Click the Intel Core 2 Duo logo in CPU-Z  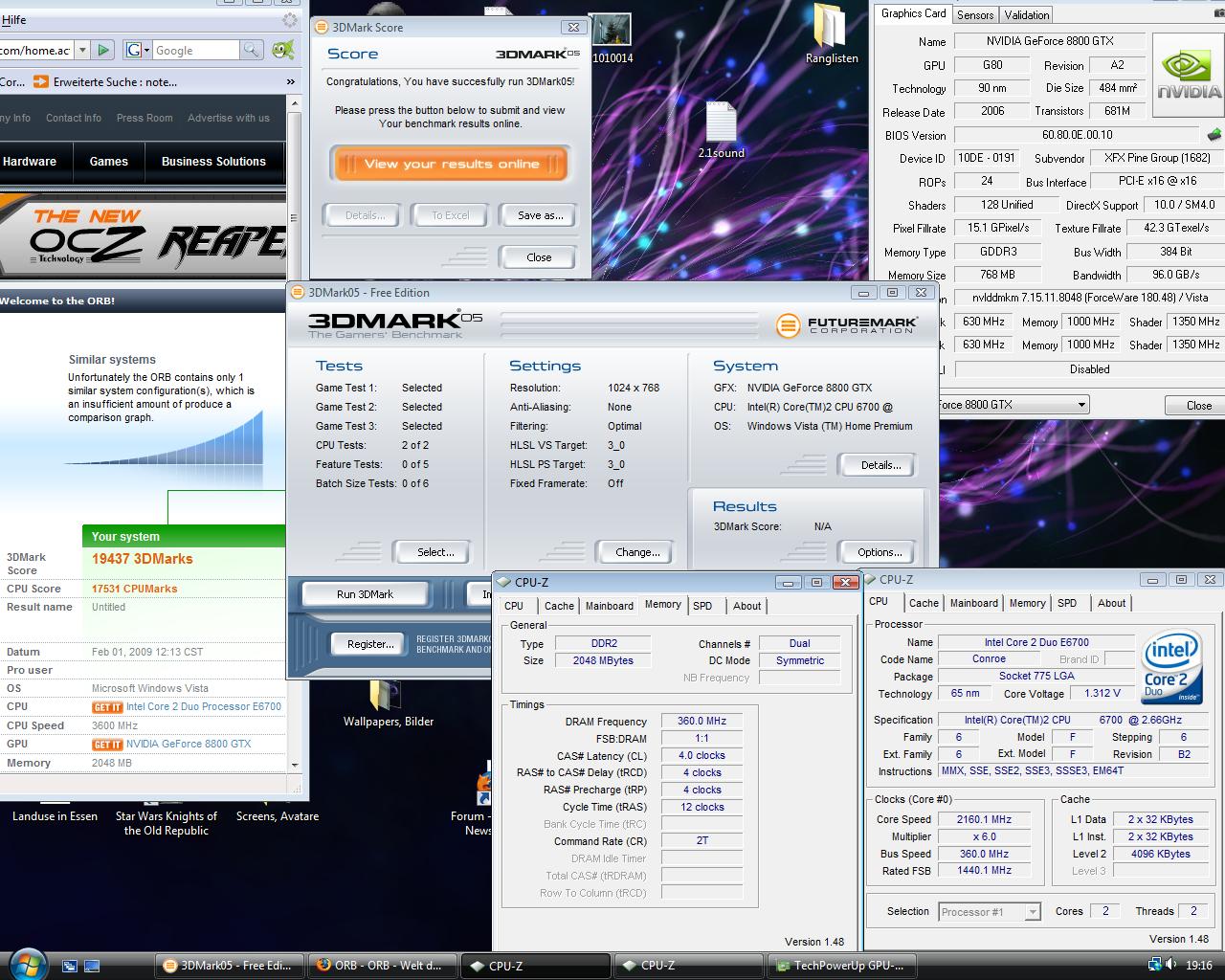[1173, 667]
